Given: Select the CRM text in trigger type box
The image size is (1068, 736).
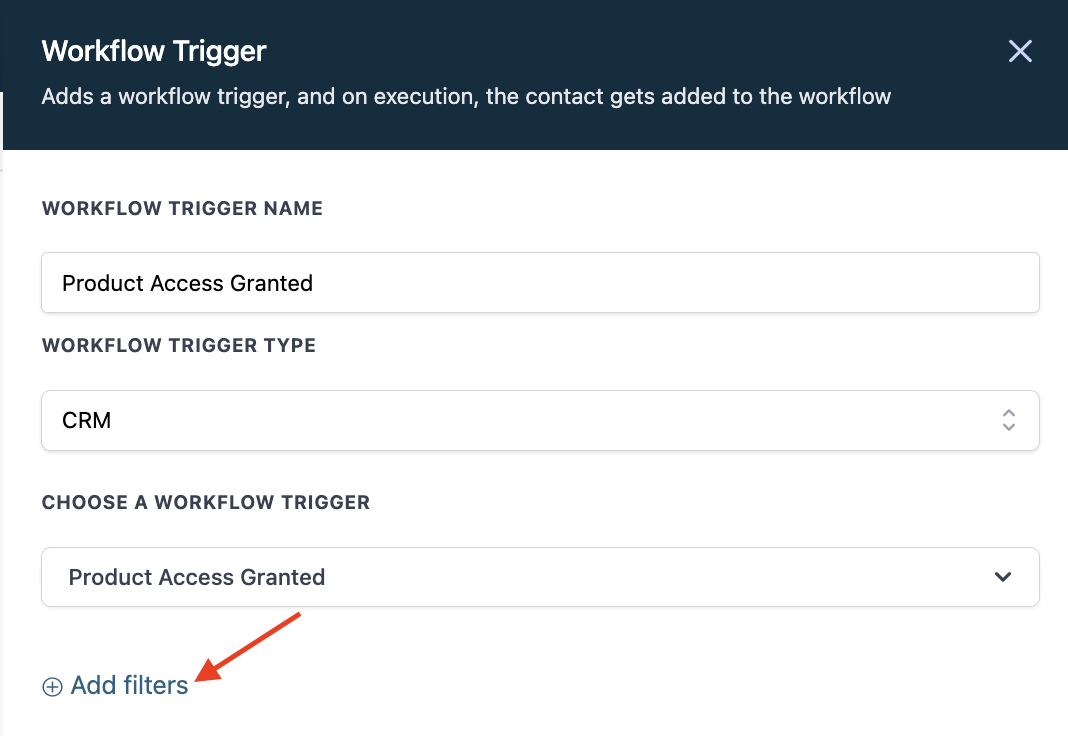Looking at the screenshot, I should coord(87,420).
